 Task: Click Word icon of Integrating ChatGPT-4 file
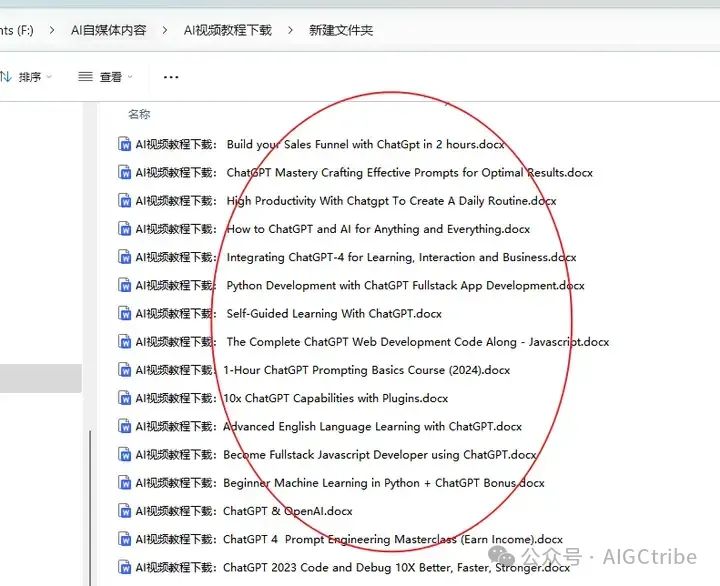pos(124,257)
